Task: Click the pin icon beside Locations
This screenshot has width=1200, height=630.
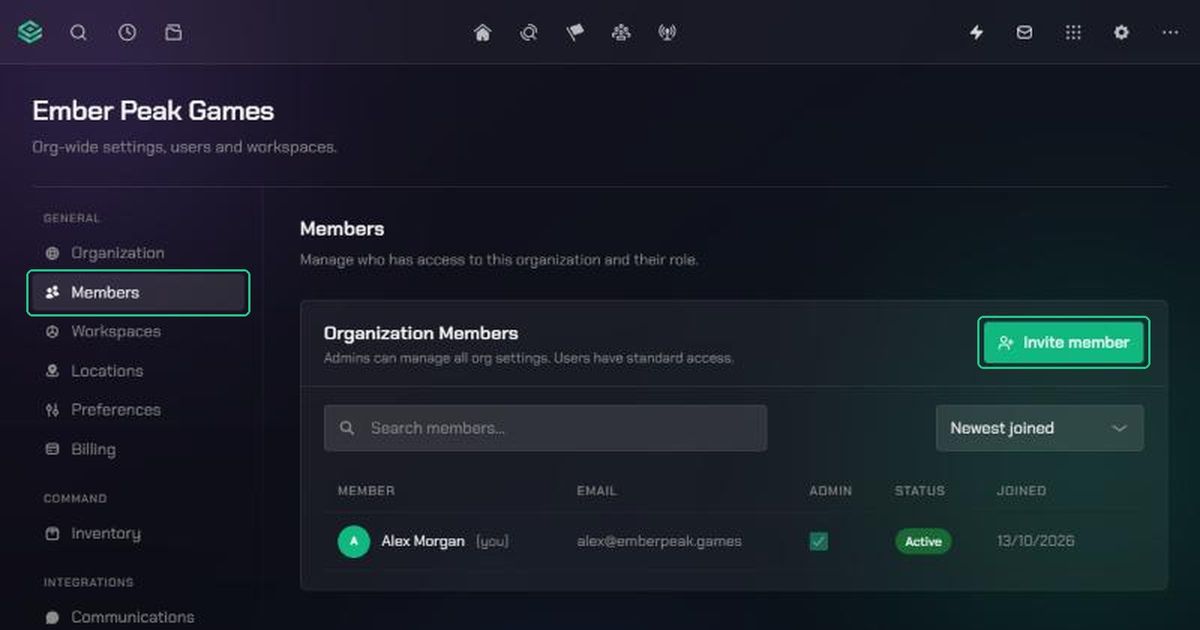Action: pyautogui.click(x=53, y=371)
